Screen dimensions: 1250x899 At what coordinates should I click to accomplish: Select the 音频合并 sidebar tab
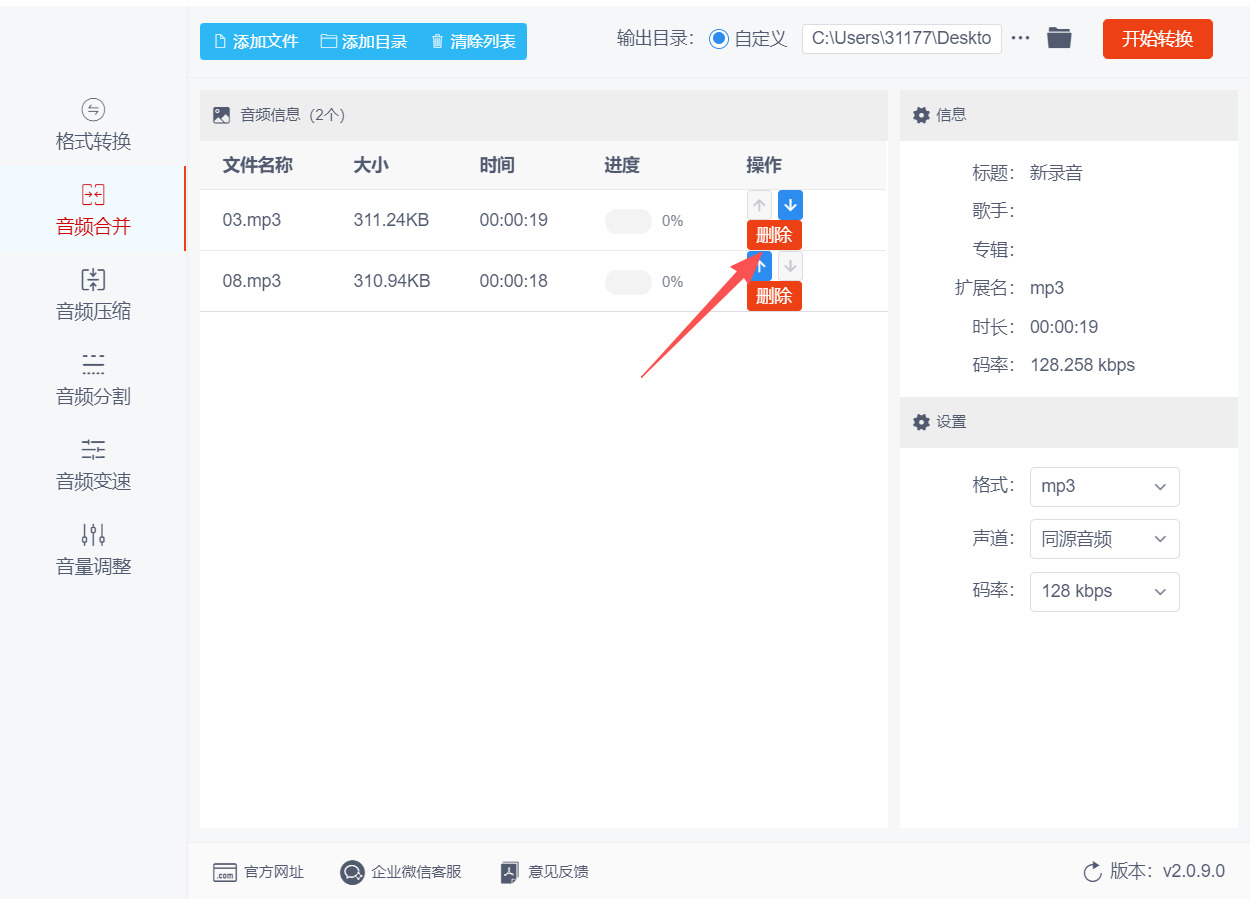pos(93,210)
